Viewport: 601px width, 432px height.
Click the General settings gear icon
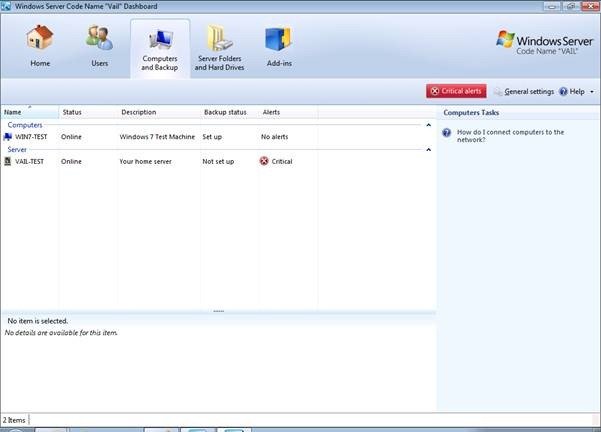click(x=498, y=92)
